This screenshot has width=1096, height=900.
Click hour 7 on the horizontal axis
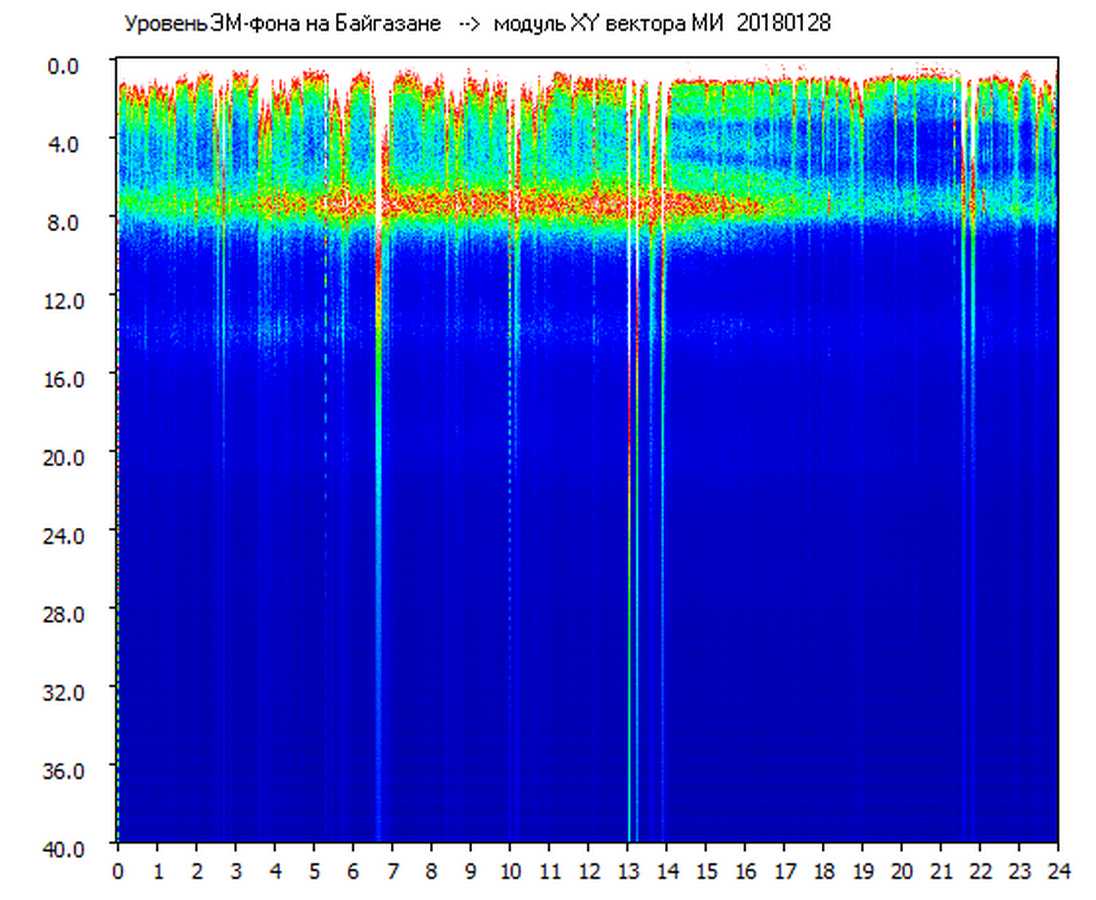pyautogui.click(x=392, y=871)
